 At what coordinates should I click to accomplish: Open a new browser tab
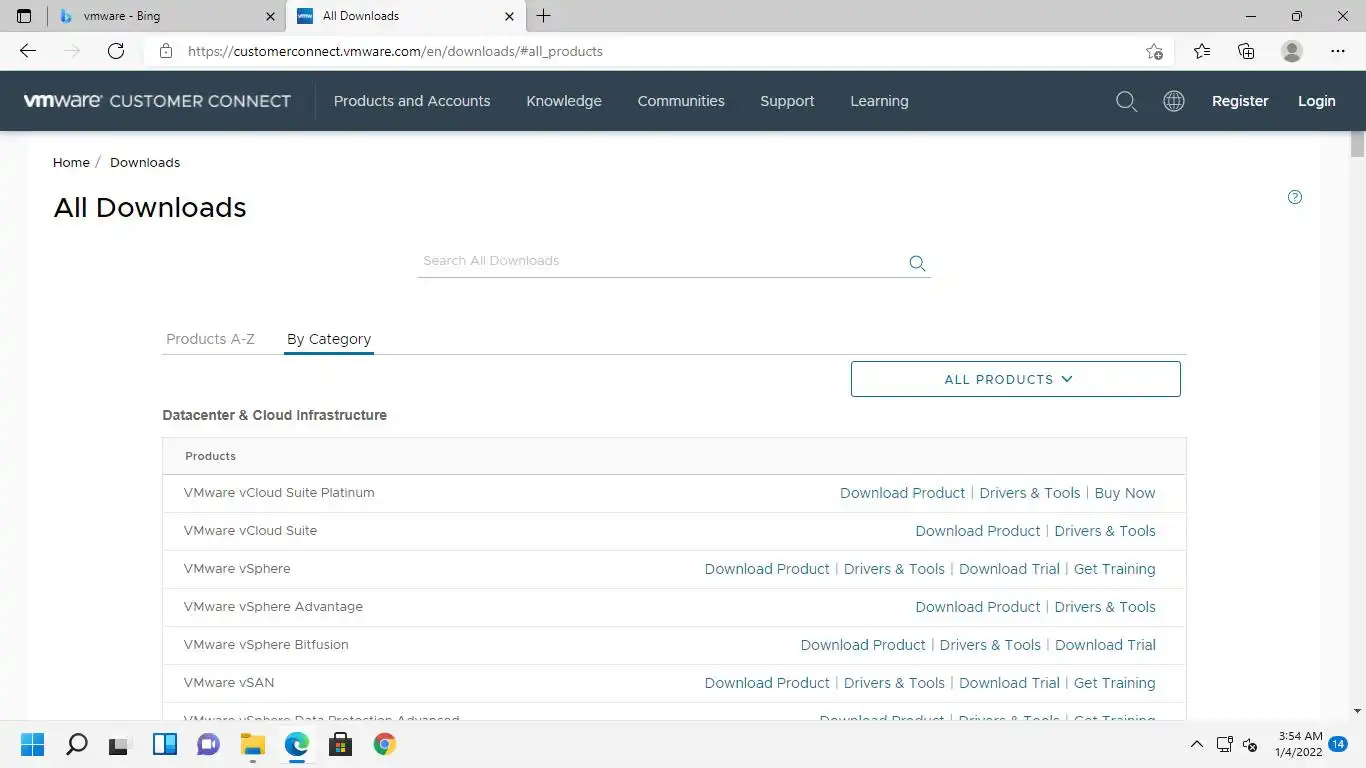click(x=543, y=16)
